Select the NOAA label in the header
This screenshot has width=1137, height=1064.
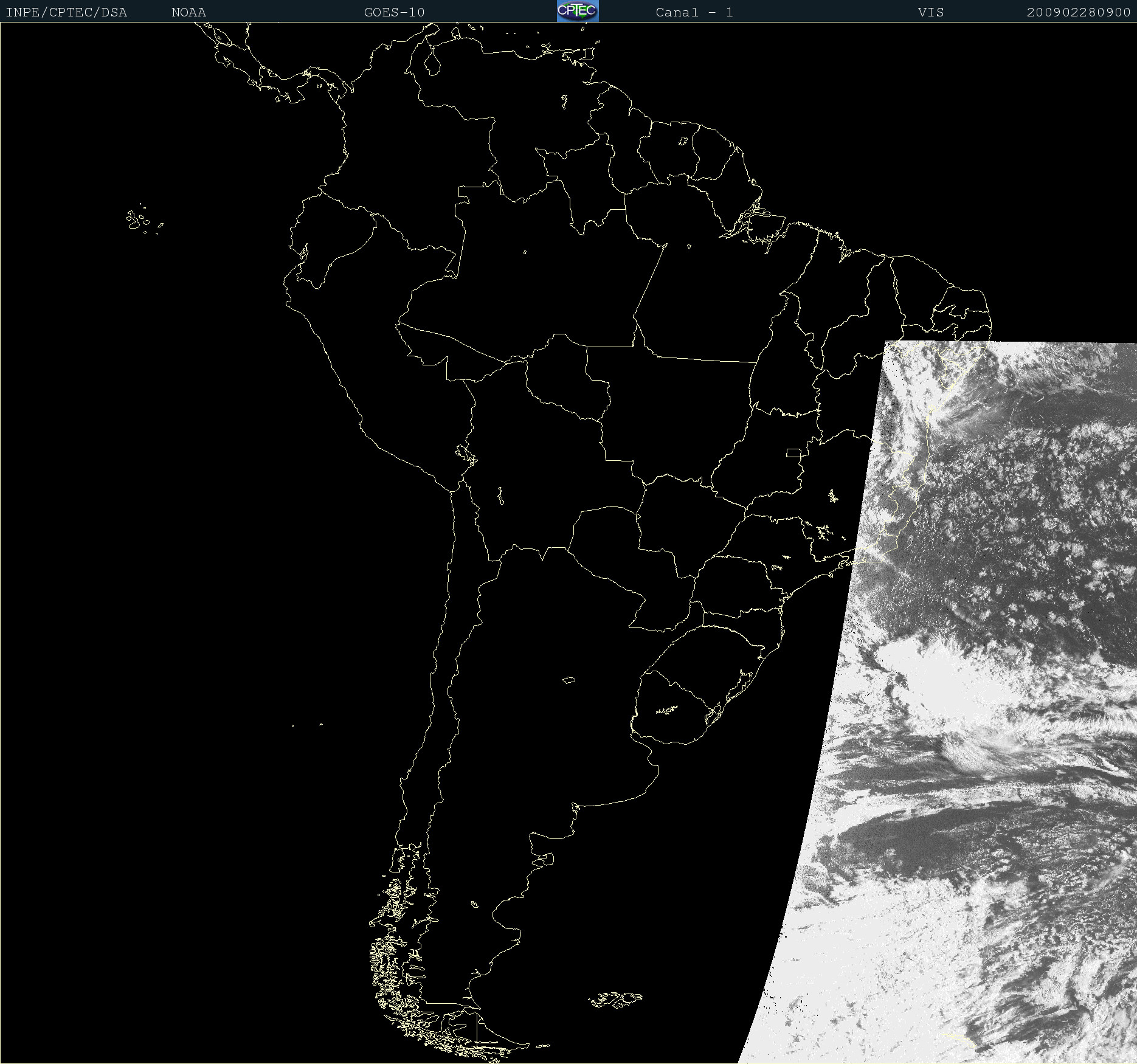point(188,12)
